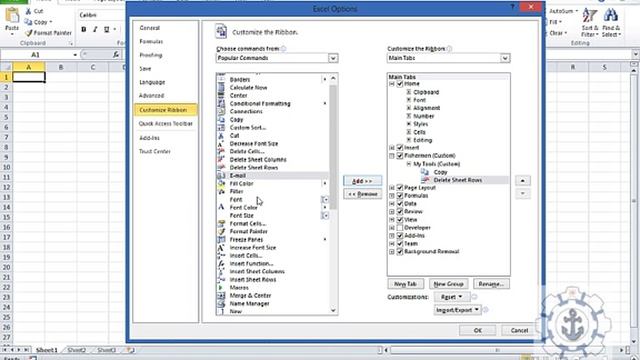Open the Reset customizations dropdown
The height and width of the screenshot is (360, 640).
452,297
